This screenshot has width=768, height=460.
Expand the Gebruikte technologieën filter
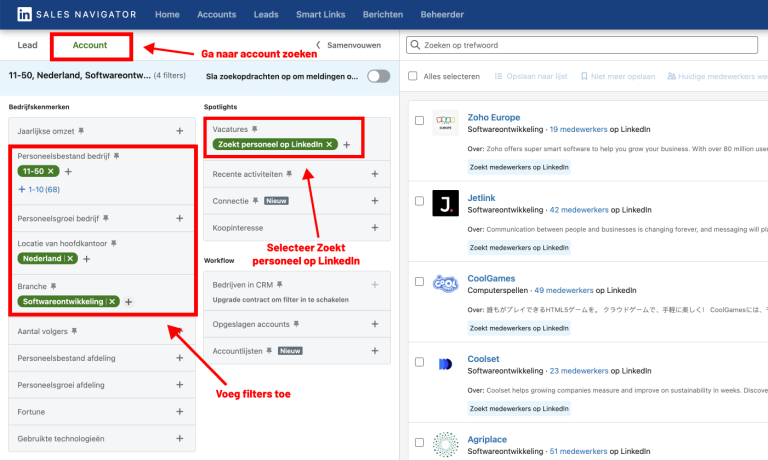click(x=180, y=438)
